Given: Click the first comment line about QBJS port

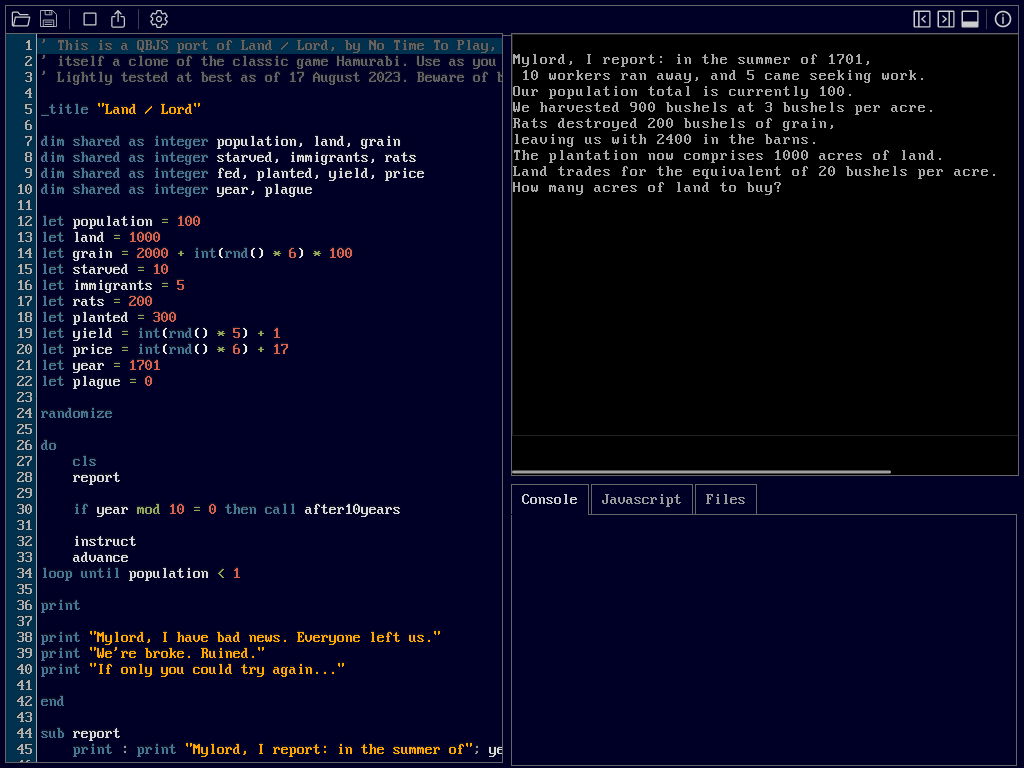Looking at the screenshot, I should coord(269,45).
